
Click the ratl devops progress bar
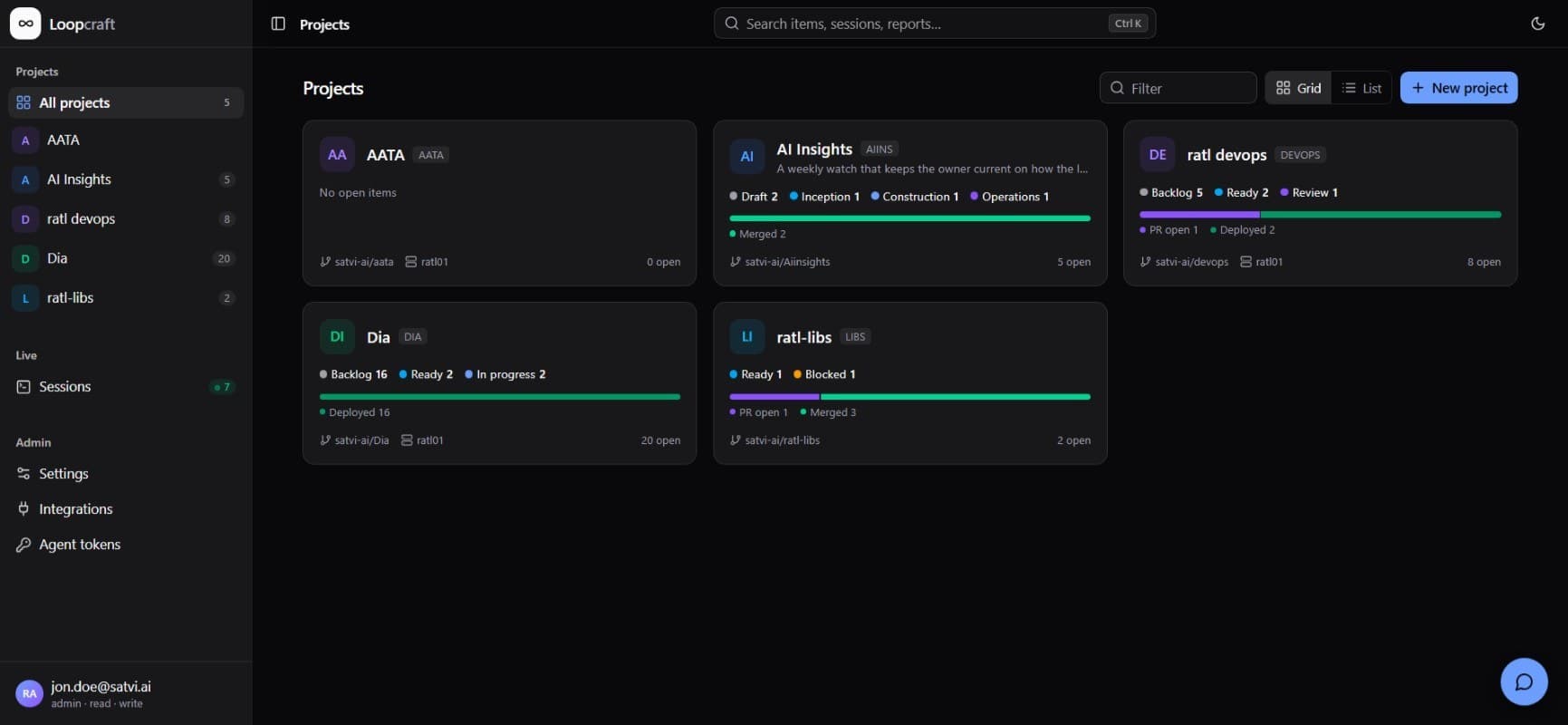click(x=1320, y=215)
